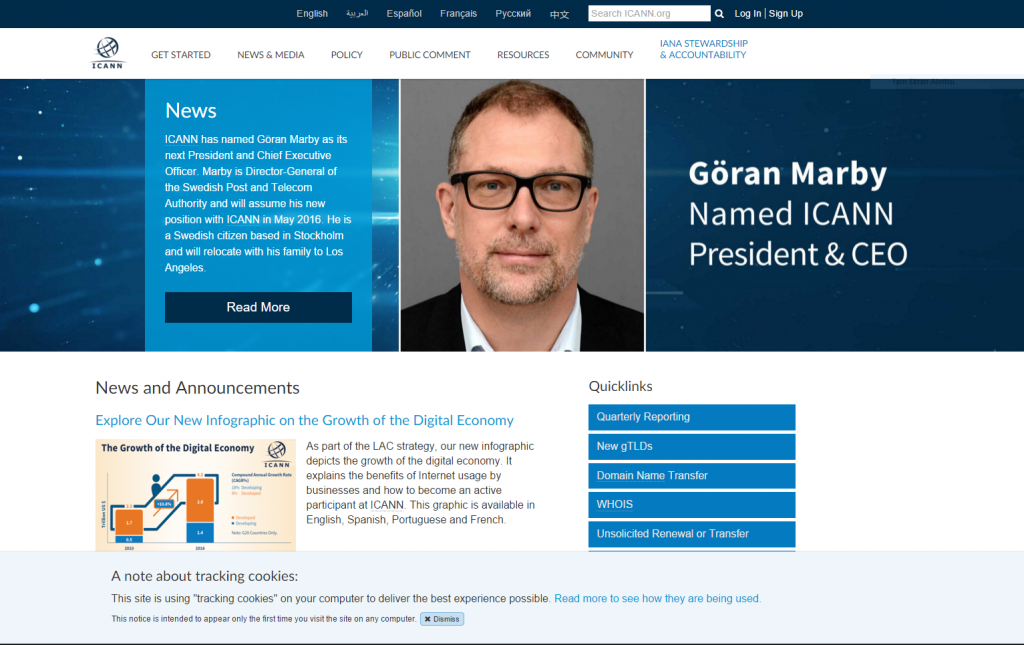Click the Log In link
This screenshot has height=645, width=1024.
(747, 14)
